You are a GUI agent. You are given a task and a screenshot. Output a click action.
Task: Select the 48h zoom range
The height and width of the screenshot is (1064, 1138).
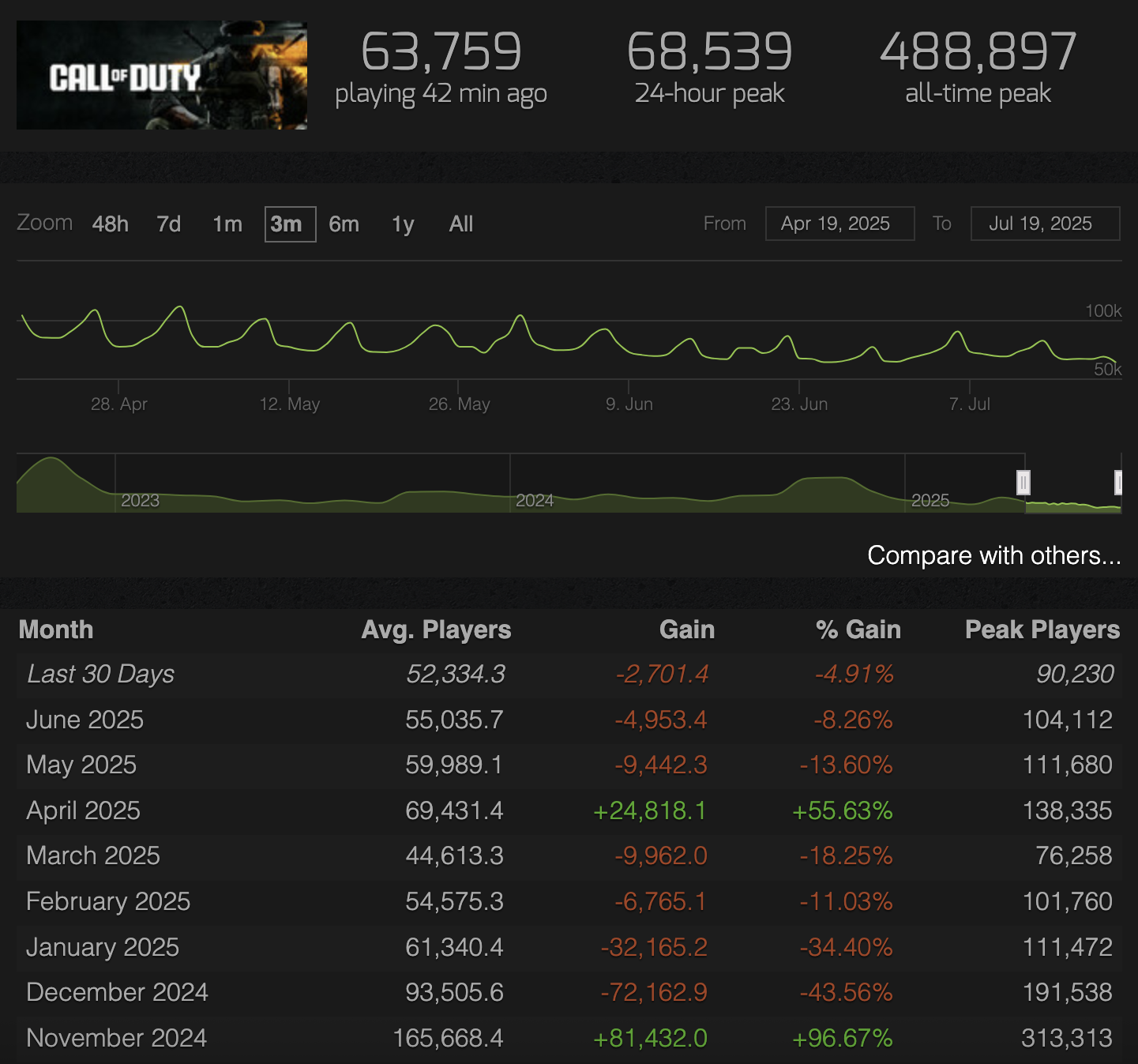(x=111, y=224)
